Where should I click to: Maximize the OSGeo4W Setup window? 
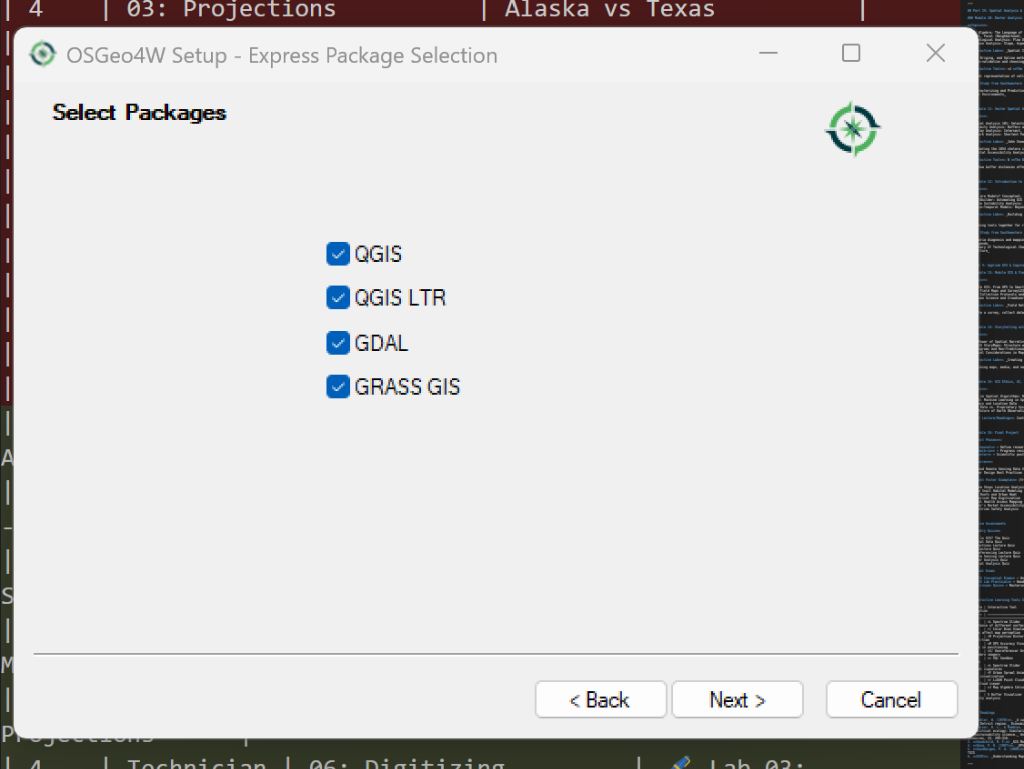850,53
